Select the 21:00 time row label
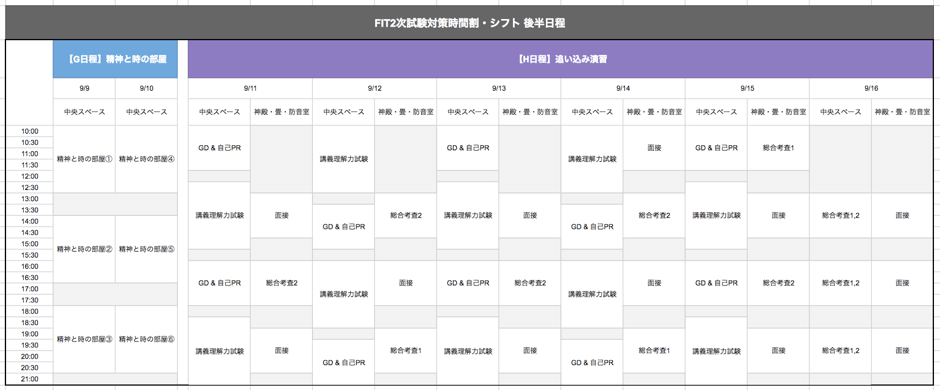Screen dimensions: 940x390 click(x=29, y=379)
